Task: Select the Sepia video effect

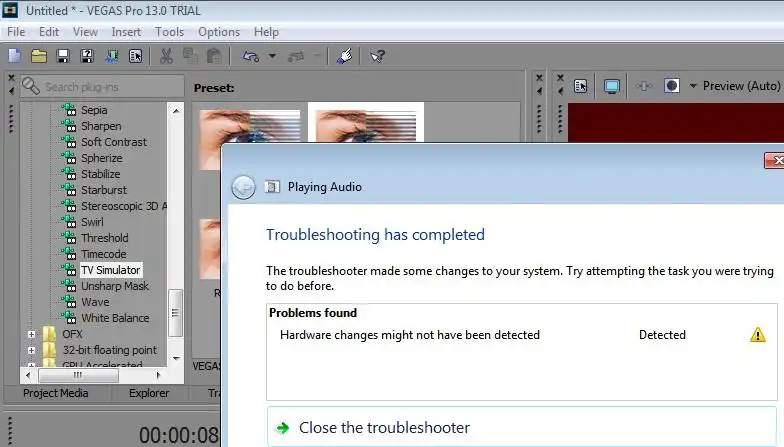Action: (94, 110)
